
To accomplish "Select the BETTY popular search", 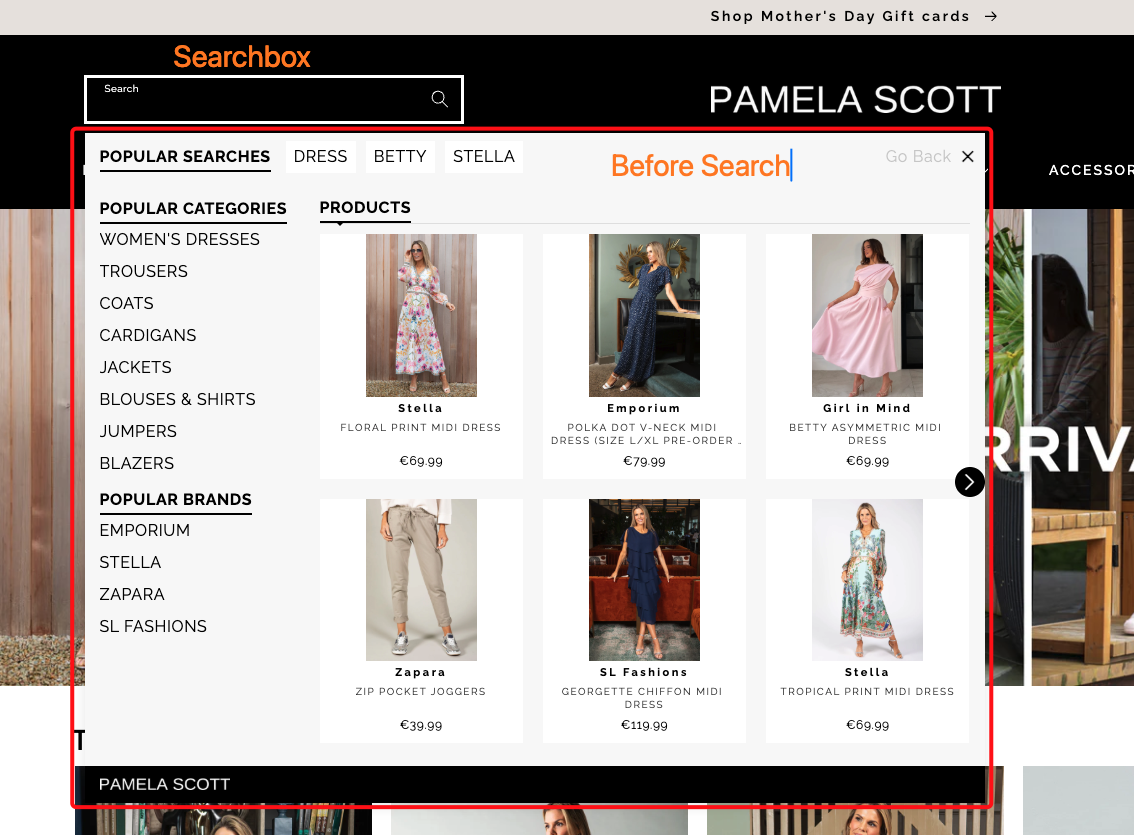I will [400, 156].
